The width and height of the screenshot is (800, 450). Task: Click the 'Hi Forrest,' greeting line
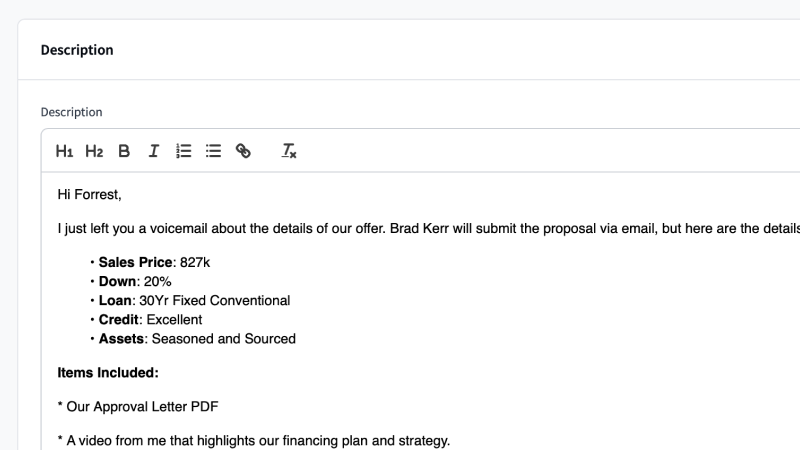click(x=89, y=194)
